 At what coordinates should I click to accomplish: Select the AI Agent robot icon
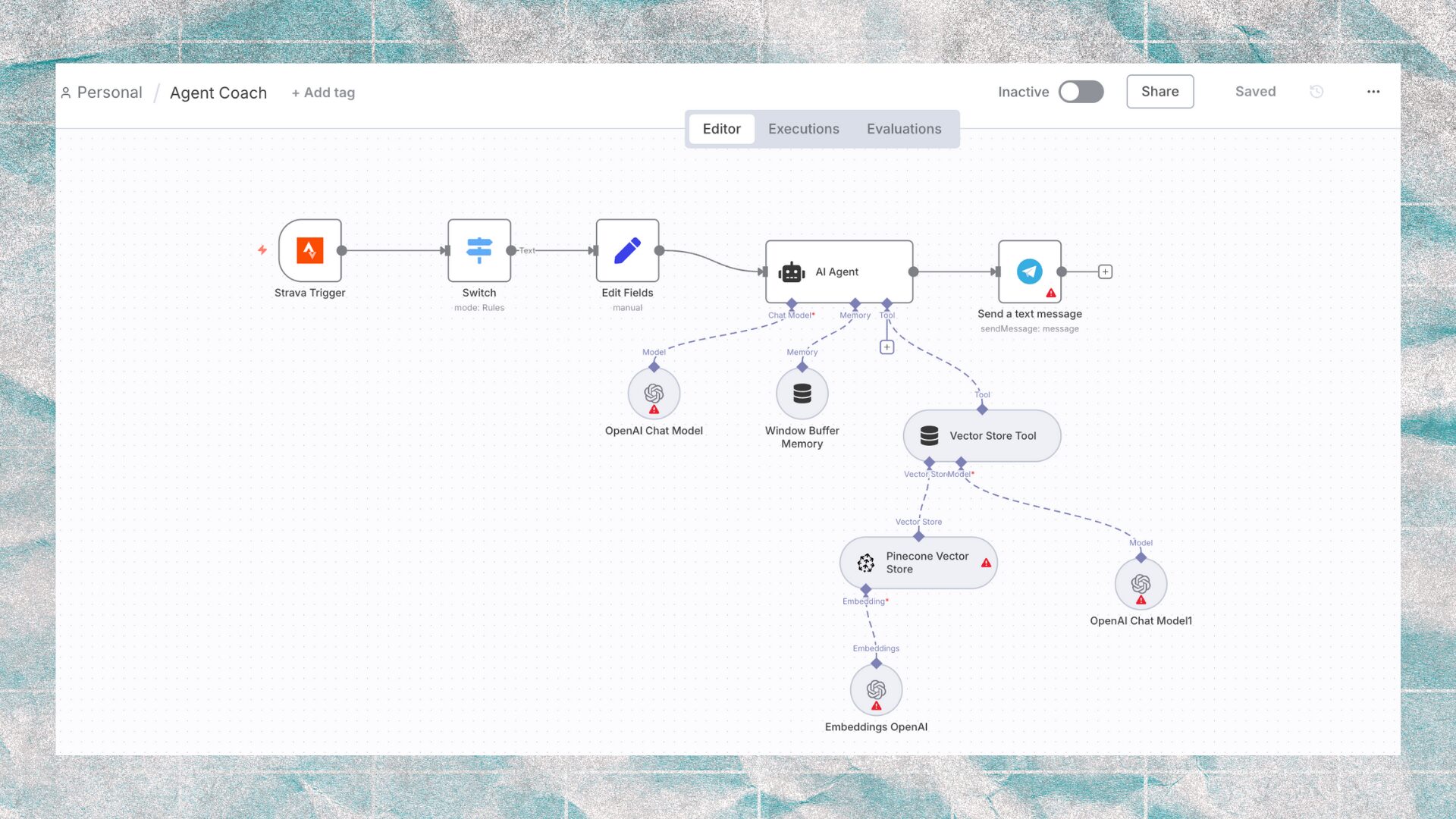[x=792, y=271]
